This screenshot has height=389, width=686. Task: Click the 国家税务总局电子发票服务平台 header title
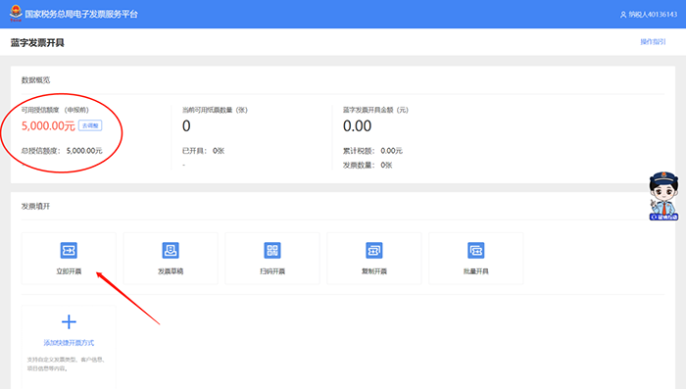(81, 14)
